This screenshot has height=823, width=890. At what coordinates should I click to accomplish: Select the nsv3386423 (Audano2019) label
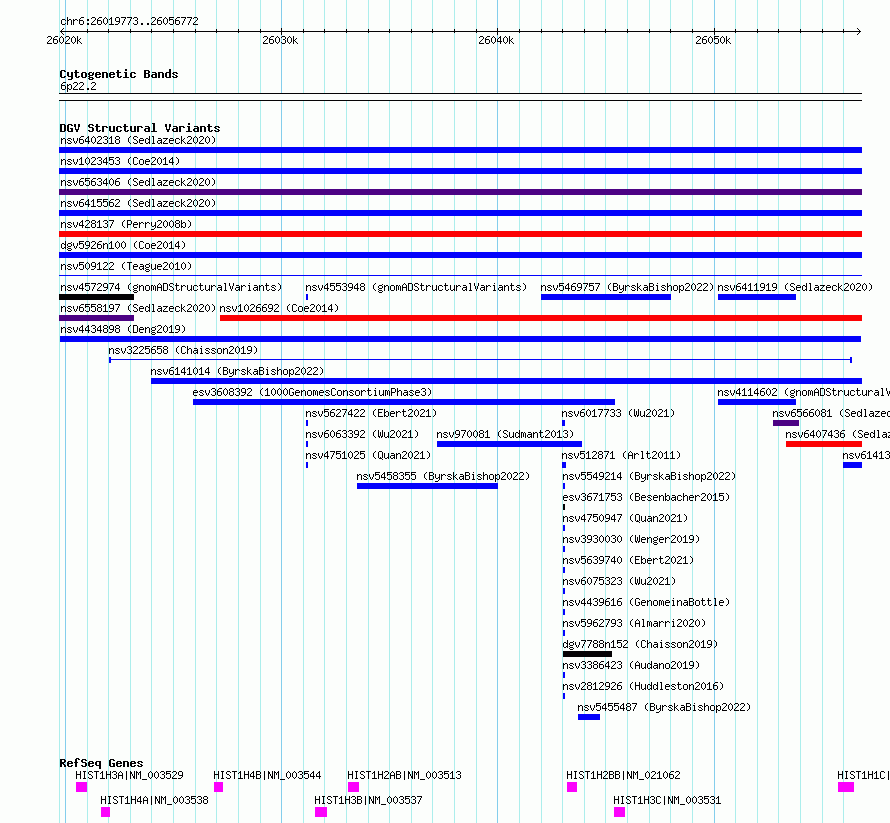pos(631,665)
